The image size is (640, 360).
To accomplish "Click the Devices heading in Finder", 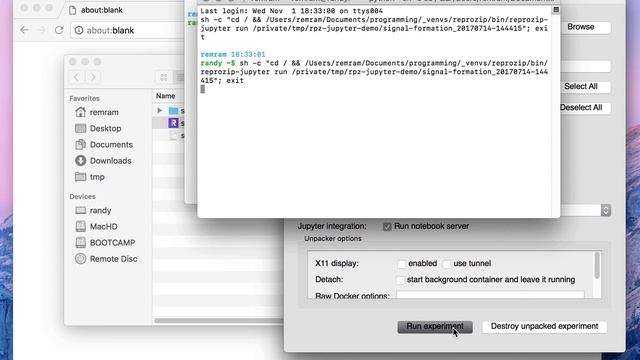I will click(82, 197).
